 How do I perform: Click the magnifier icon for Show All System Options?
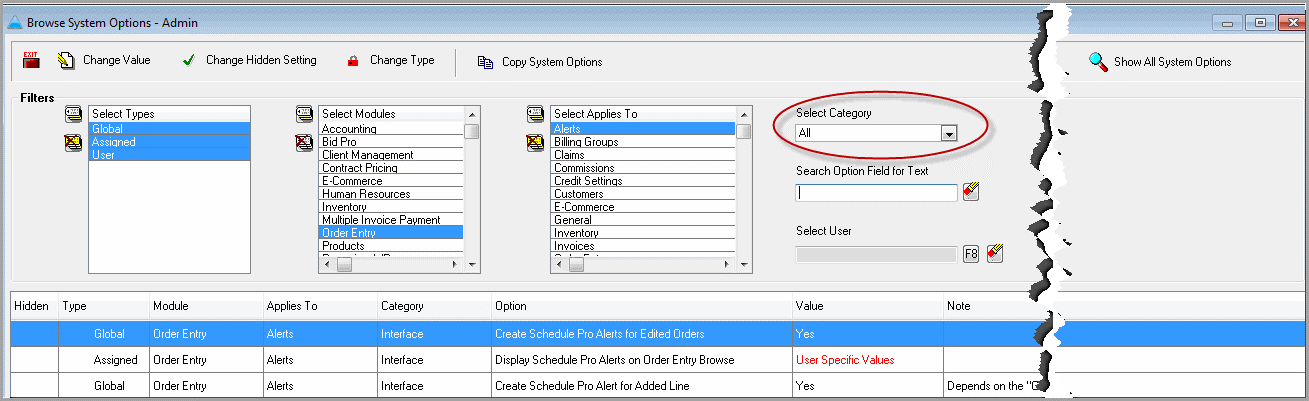pos(1098,62)
